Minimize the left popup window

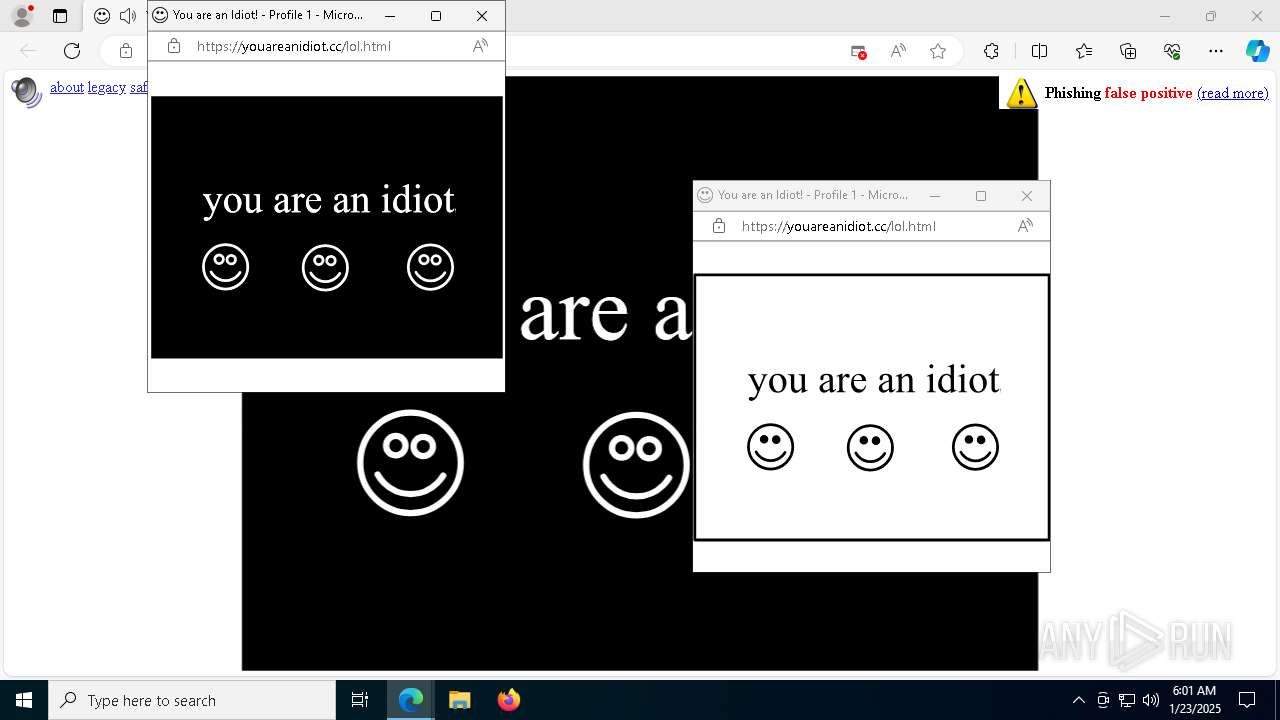coord(390,16)
